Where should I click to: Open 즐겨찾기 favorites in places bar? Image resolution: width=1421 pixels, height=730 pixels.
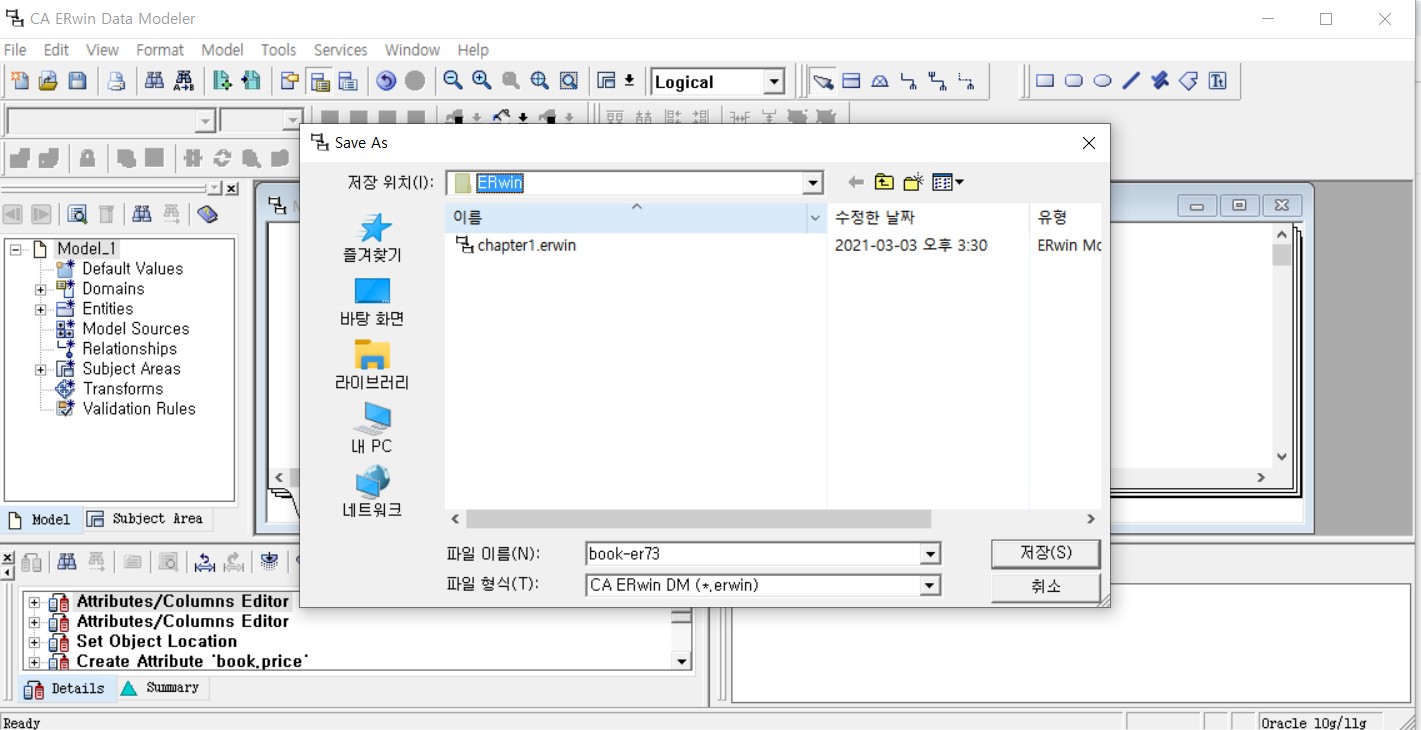pos(373,238)
